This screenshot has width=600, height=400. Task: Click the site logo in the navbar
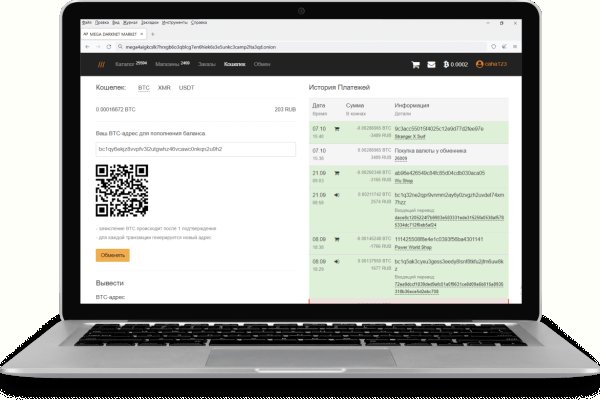point(99,64)
